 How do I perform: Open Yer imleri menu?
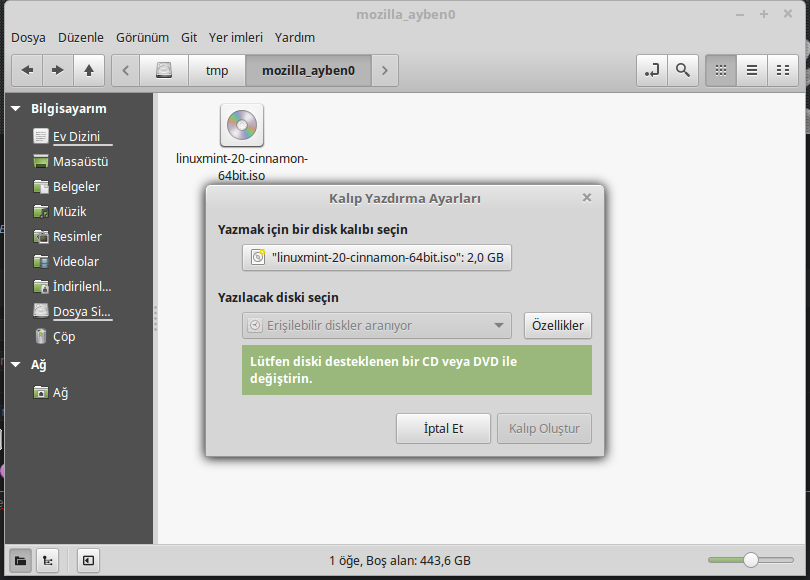click(236, 38)
